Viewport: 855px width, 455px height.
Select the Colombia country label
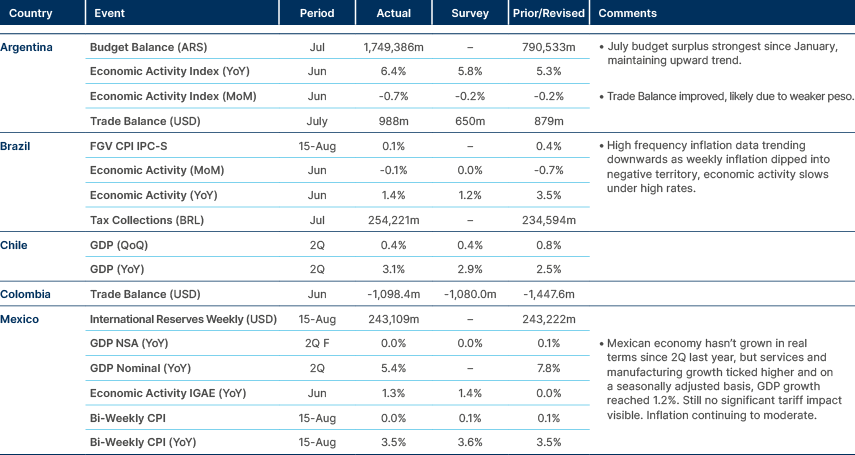[26, 294]
